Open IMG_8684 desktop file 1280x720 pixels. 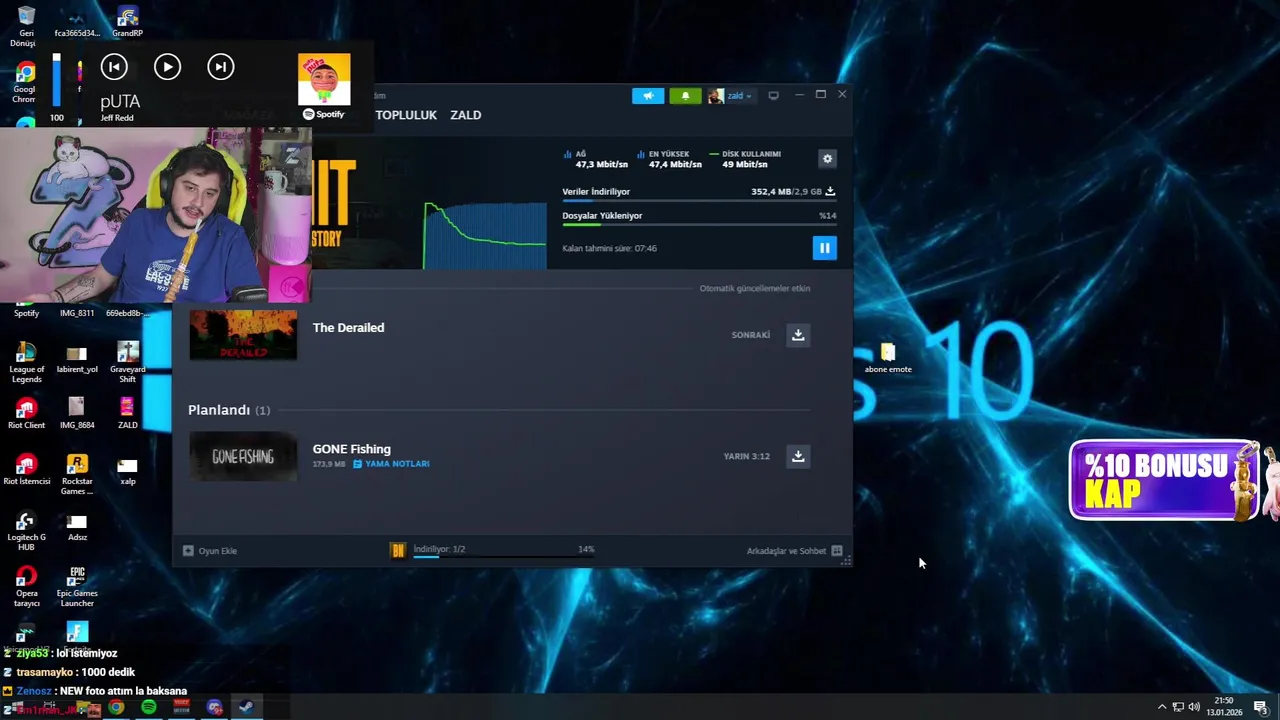tap(77, 414)
